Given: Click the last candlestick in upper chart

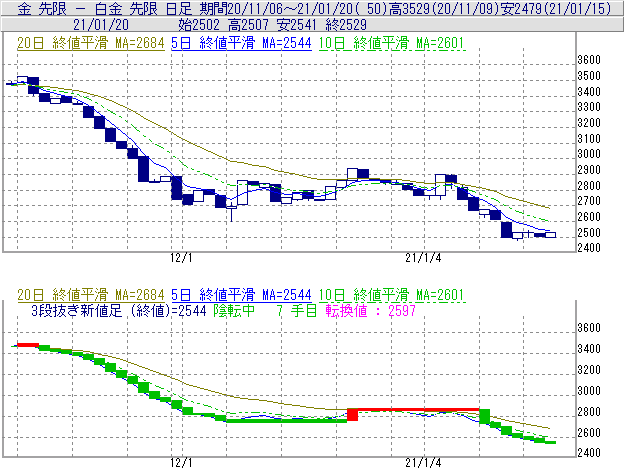Looking at the screenshot, I should coord(550,235).
